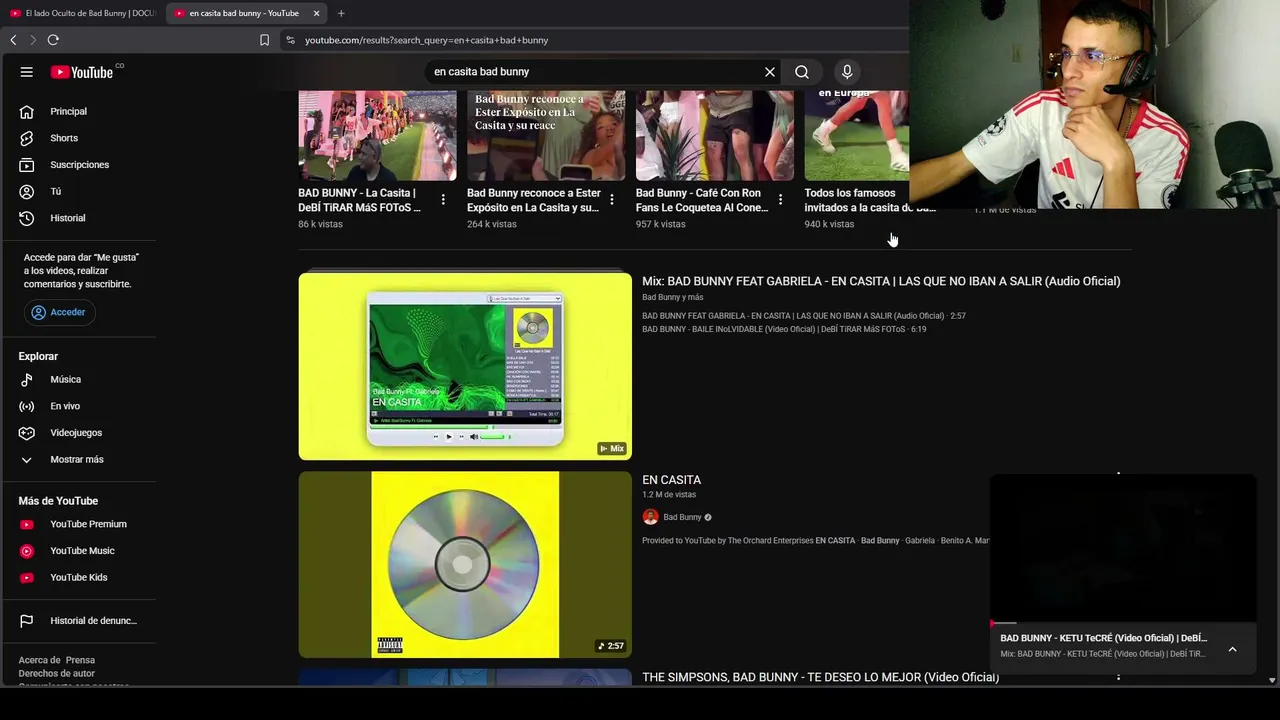The height and width of the screenshot is (720, 1280).
Task: Select mix track EN CASITA Audio Oficial 2:57
Action: pyautogui.click(x=804, y=316)
